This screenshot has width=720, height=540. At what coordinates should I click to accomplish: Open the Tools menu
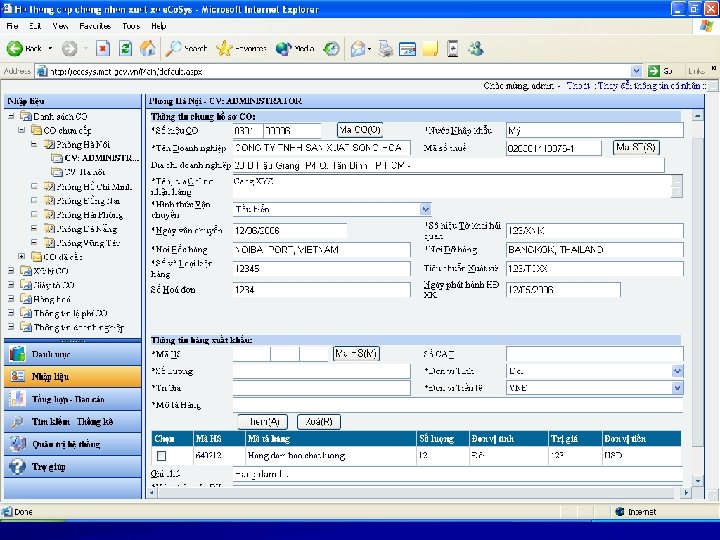click(x=131, y=25)
